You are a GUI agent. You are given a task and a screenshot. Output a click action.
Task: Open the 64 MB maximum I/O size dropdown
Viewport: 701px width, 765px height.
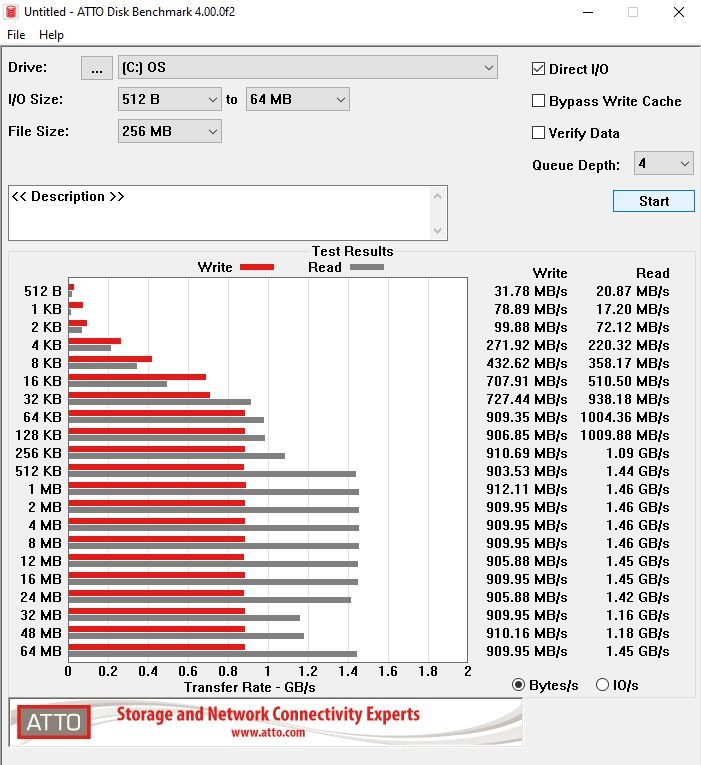click(297, 99)
